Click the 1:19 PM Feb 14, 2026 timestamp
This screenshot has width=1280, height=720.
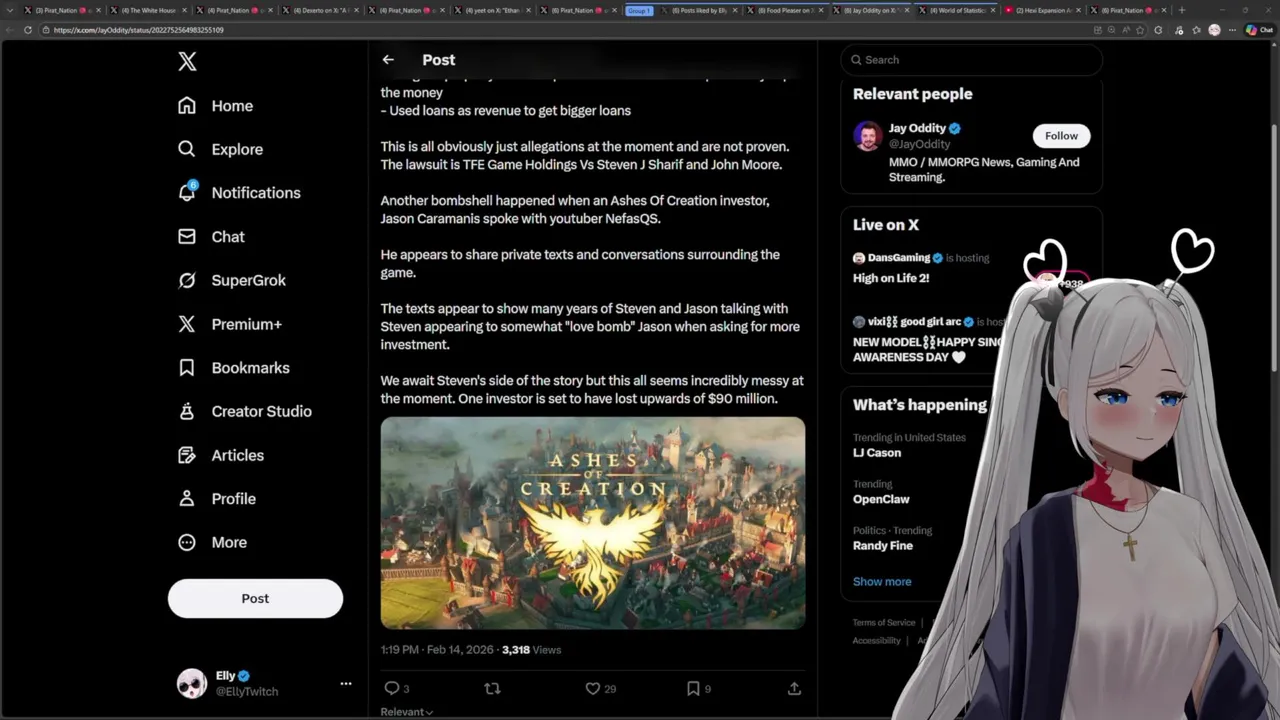coord(437,650)
